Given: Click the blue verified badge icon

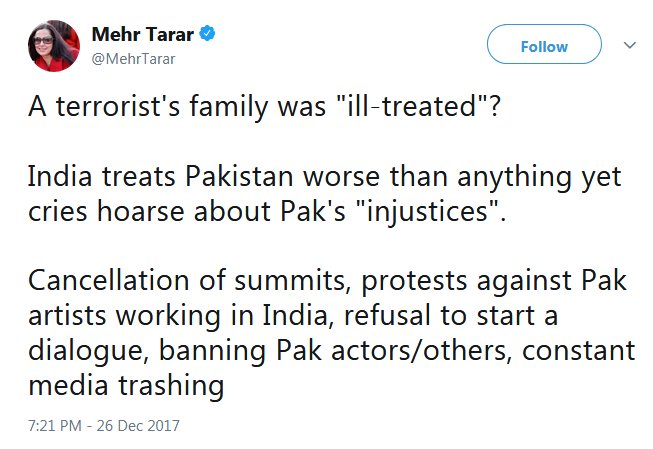Looking at the screenshot, I should click(x=207, y=35).
